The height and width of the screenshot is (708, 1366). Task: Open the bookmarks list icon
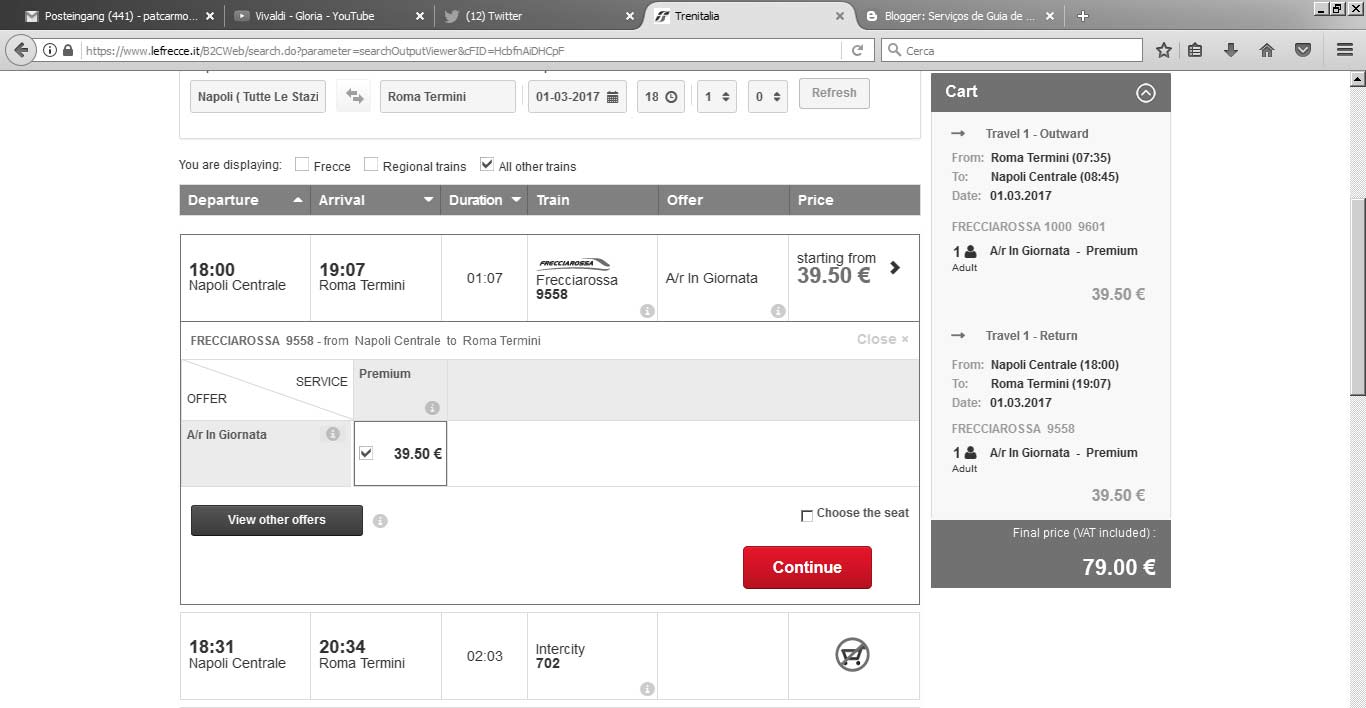click(x=1195, y=50)
